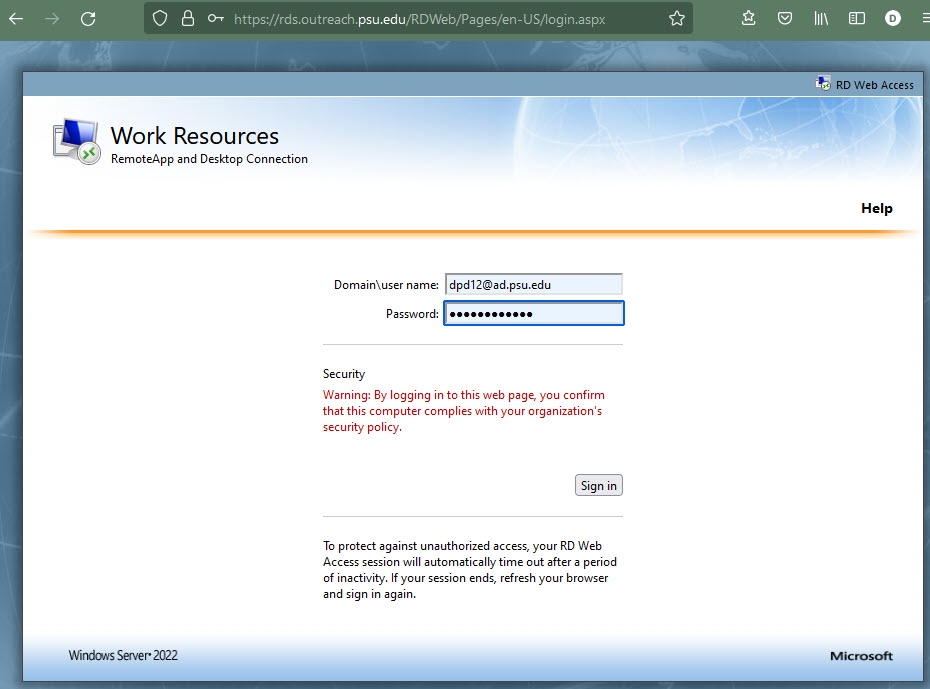Click the Pocket save icon in toolbar
Viewport: 930px width, 689px height.
click(785, 17)
